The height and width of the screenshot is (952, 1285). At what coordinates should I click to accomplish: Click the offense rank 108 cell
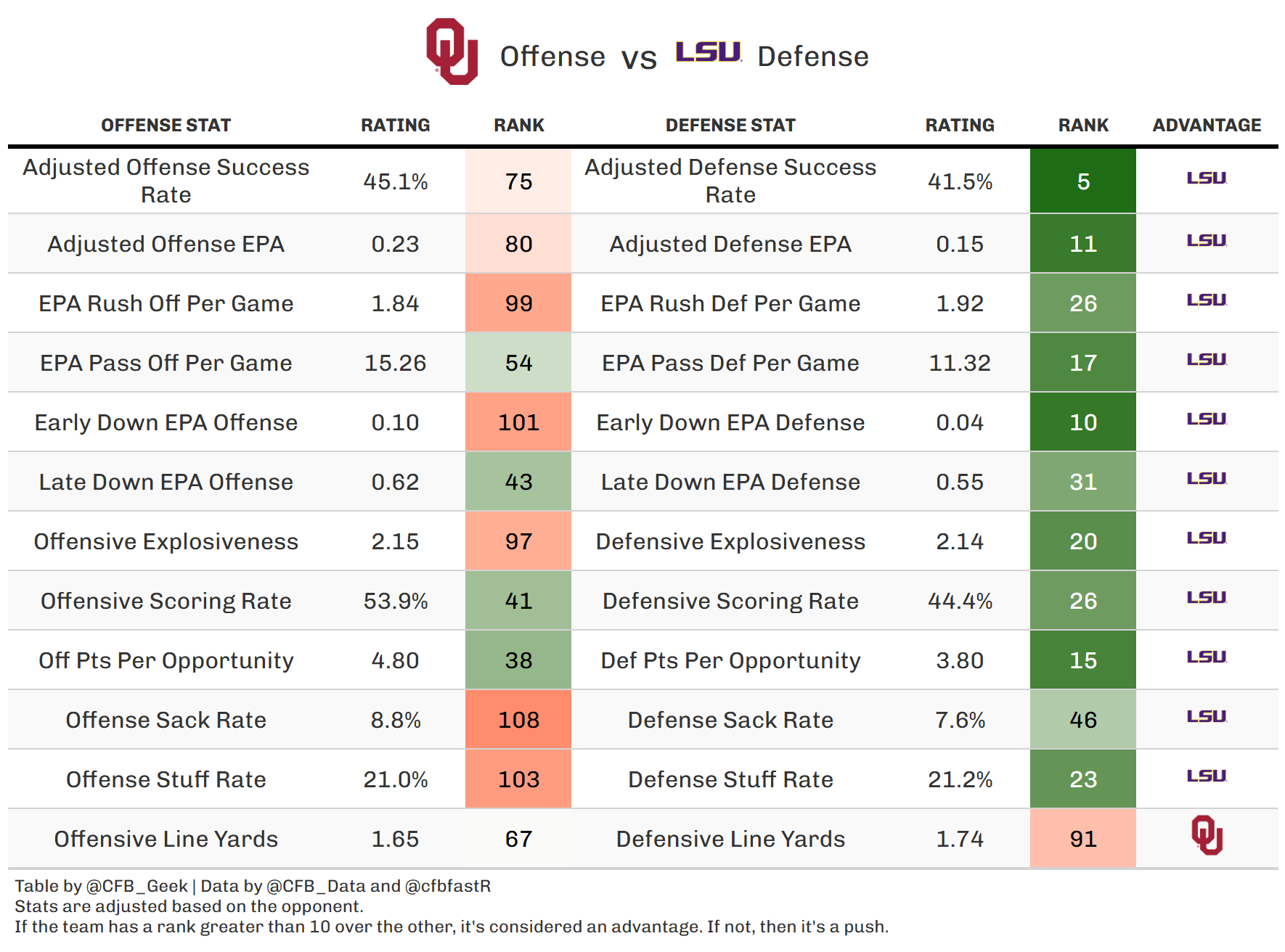pos(518,720)
